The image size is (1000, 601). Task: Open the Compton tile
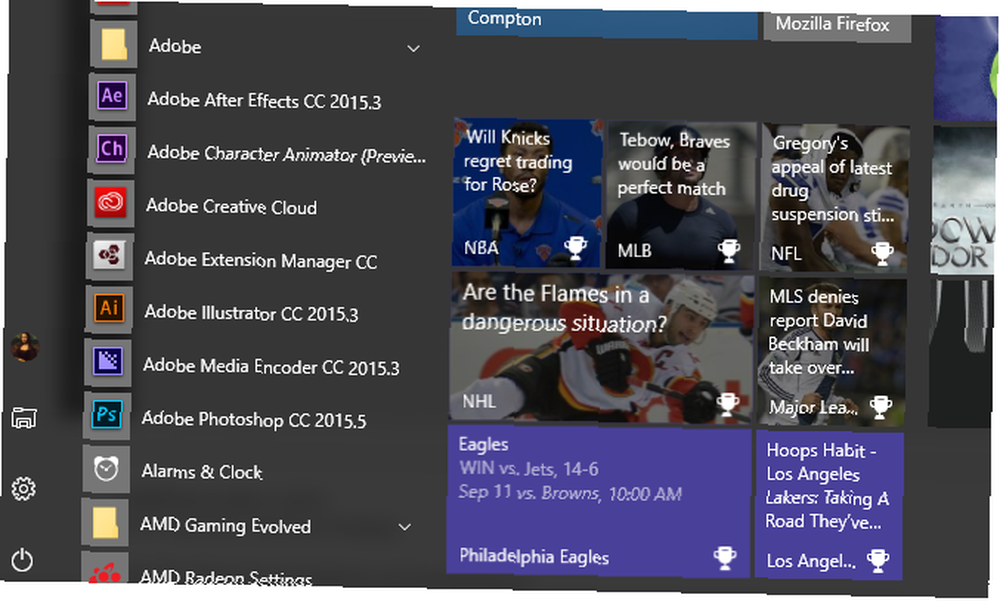click(607, 23)
